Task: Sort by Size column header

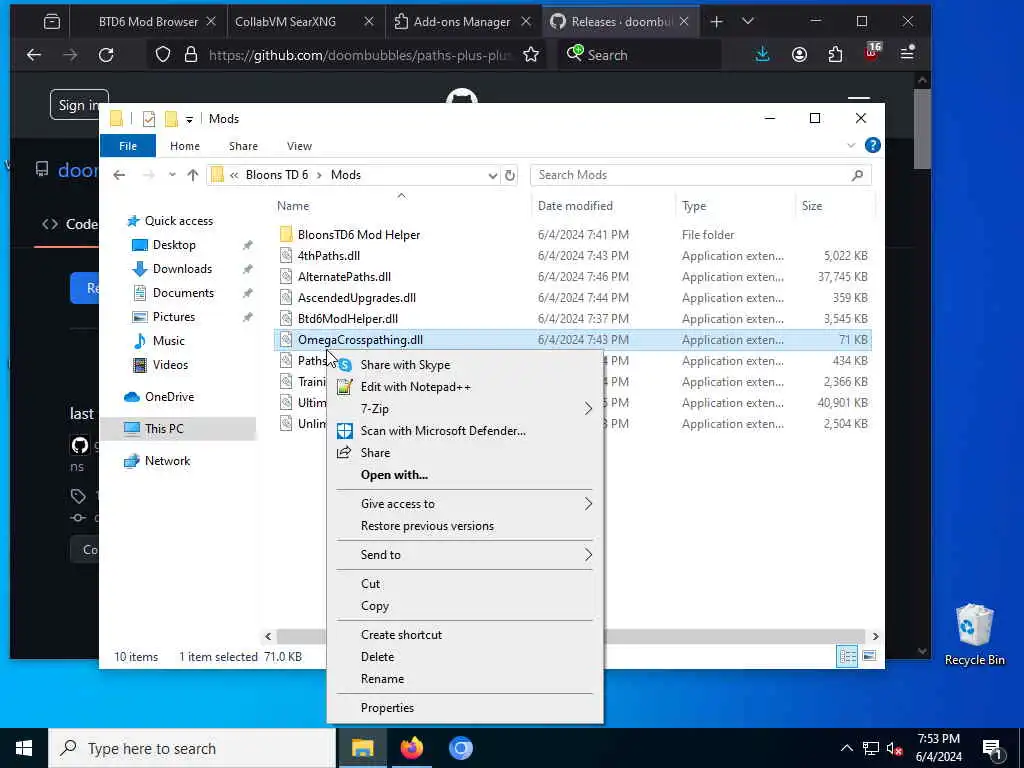Action: point(812,206)
